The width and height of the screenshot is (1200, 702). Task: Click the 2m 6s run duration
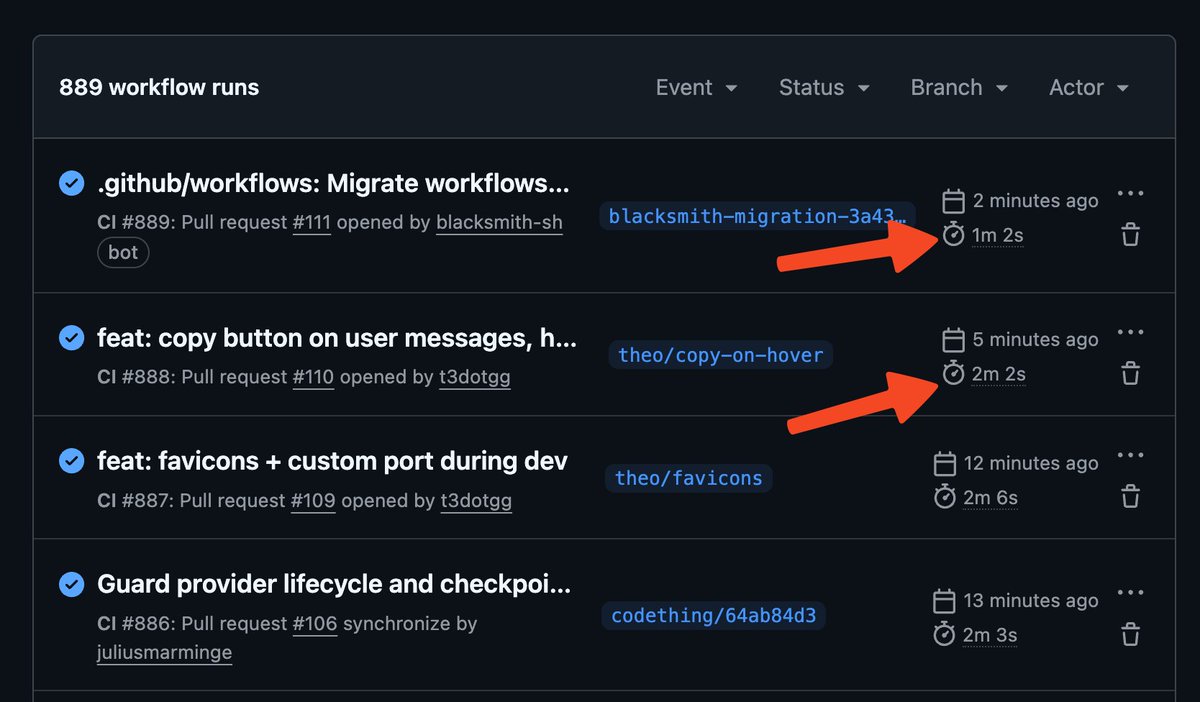click(x=990, y=497)
